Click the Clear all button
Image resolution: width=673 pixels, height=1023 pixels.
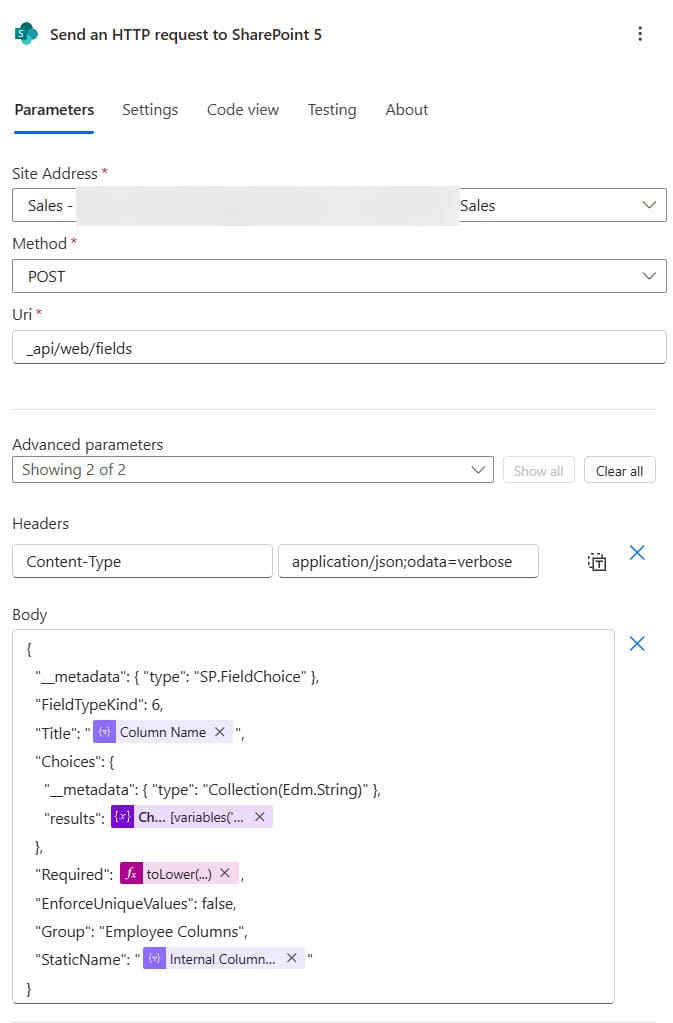tap(620, 470)
